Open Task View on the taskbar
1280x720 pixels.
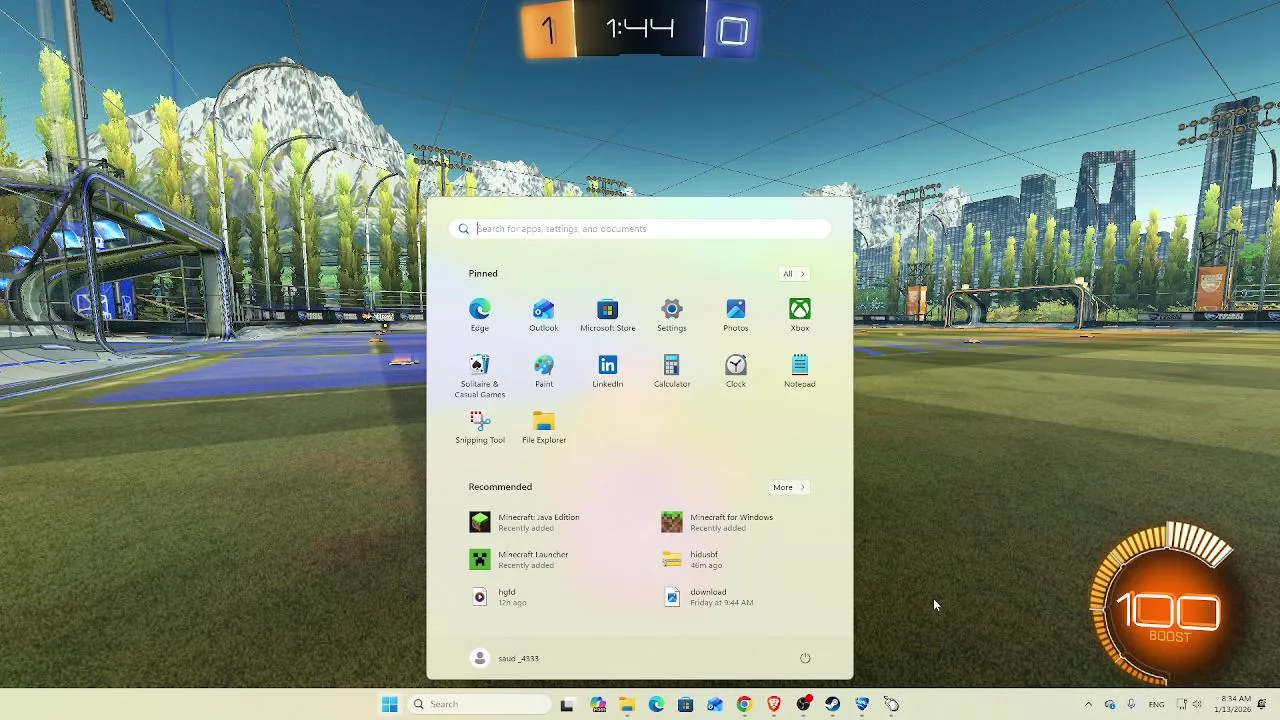coord(567,704)
